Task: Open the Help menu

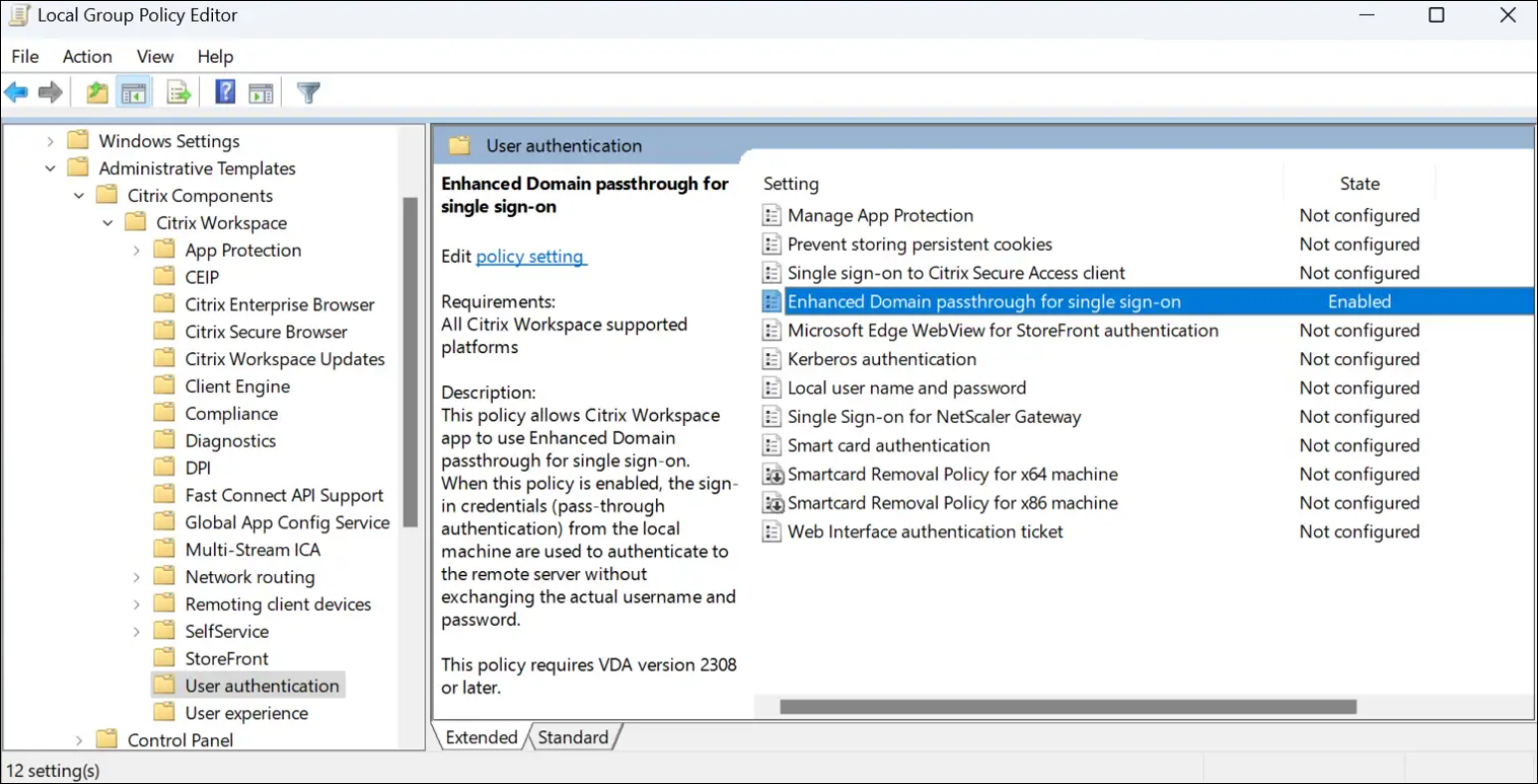Action: click(x=215, y=57)
